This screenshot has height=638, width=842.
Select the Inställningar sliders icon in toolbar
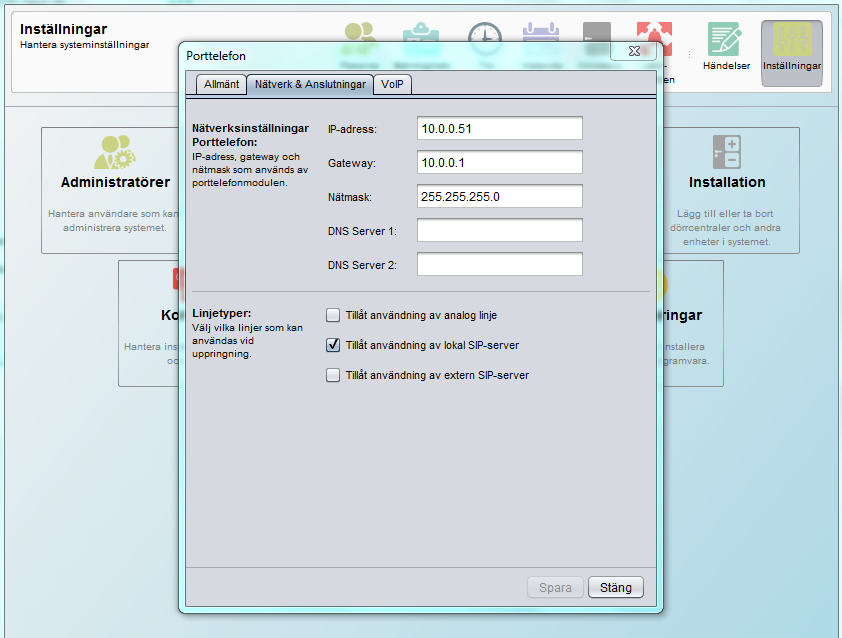[792, 39]
